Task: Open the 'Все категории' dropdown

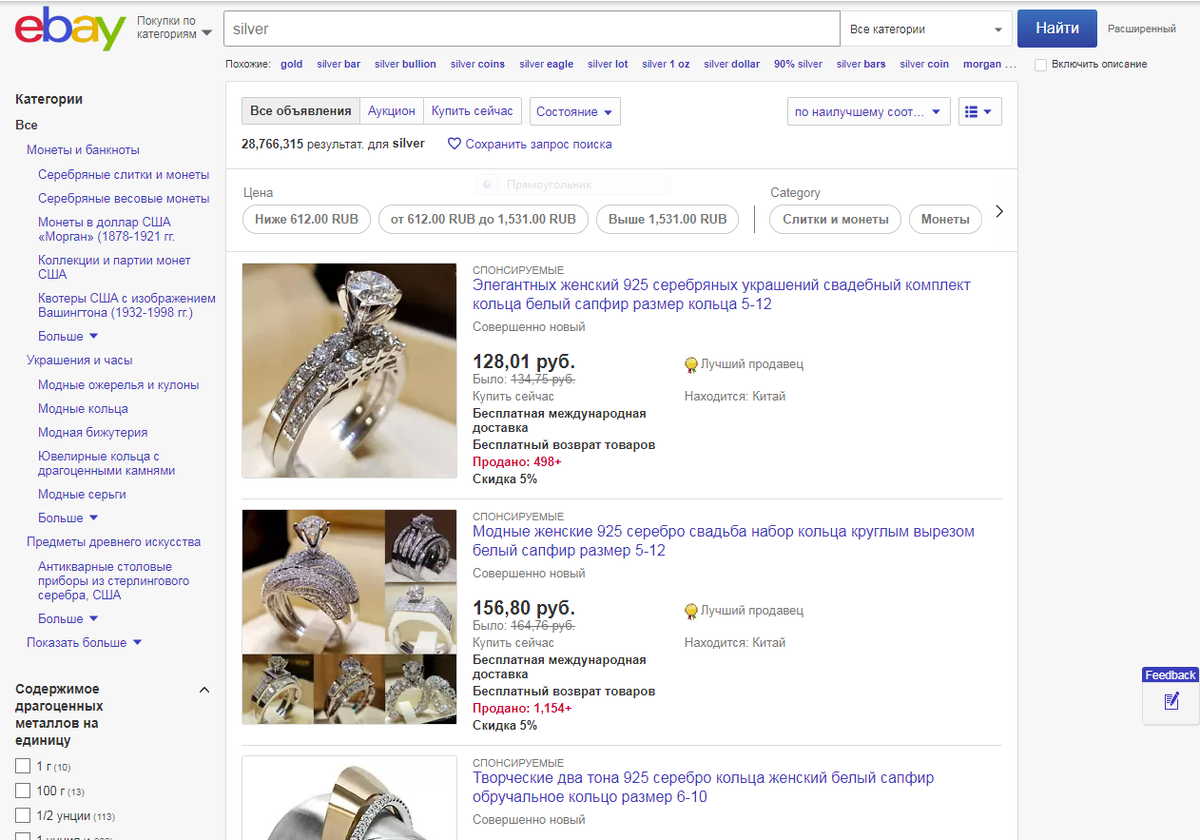Action: pos(925,30)
